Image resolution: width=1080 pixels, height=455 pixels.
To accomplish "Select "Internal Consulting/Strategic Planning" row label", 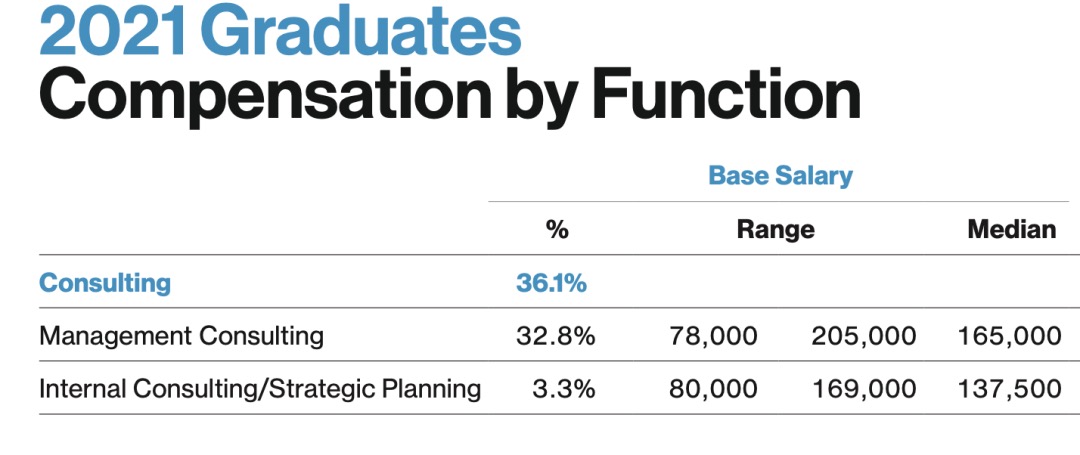I will [x=260, y=389].
